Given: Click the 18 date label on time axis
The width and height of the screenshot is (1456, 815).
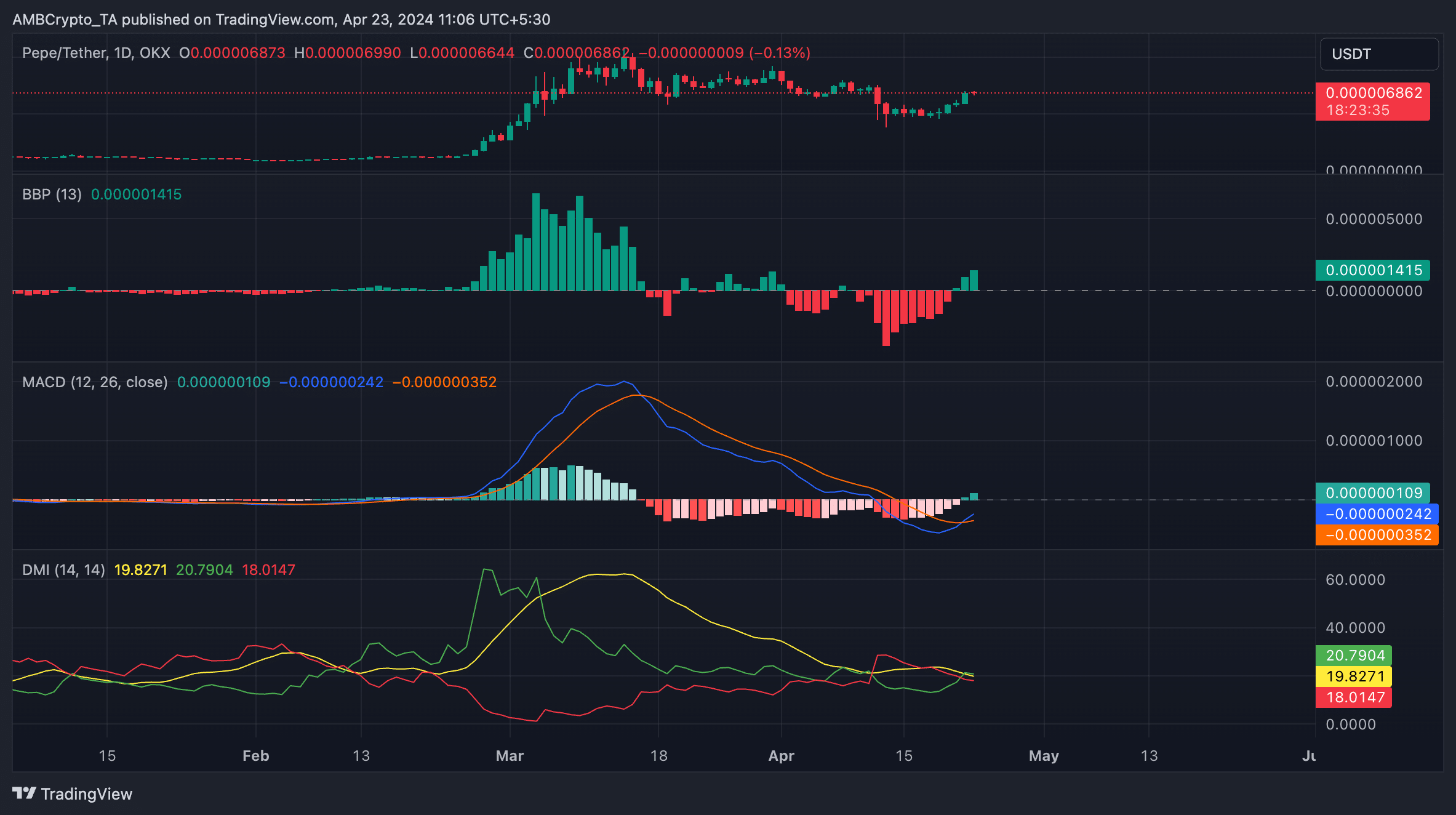Looking at the screenshot, I should (658, 756).
